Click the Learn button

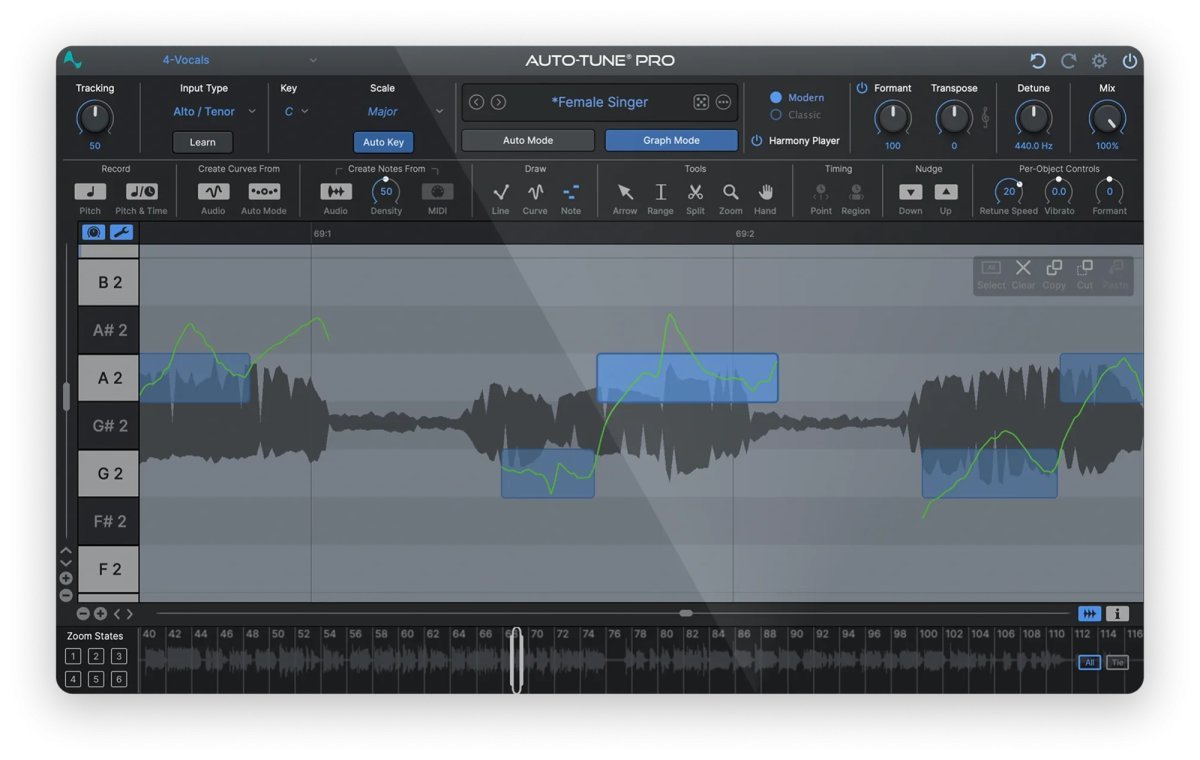[203, 142]
